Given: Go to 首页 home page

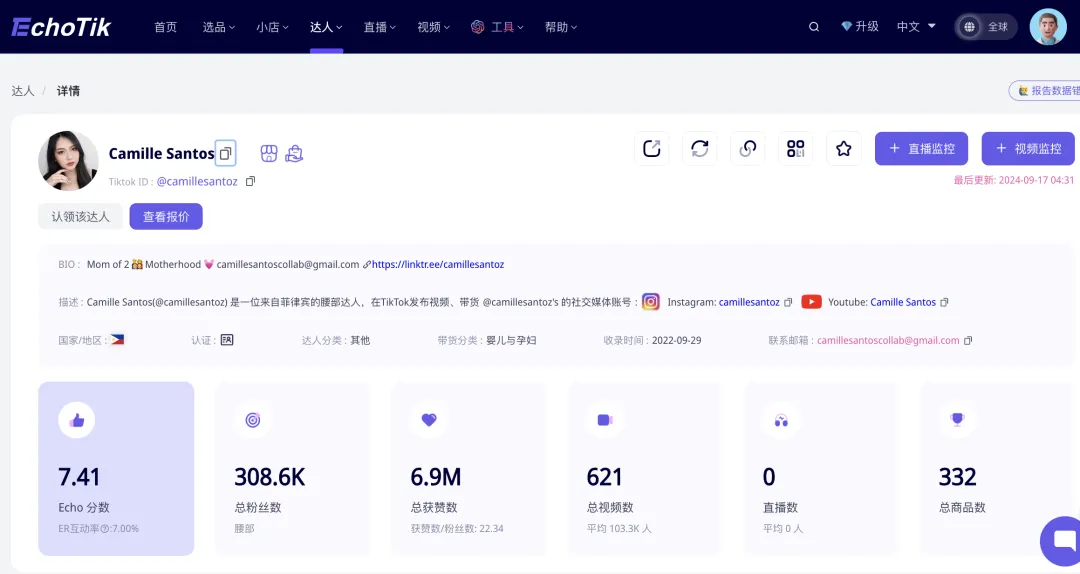Looking at the screenshot, I should tap(165, 27).
